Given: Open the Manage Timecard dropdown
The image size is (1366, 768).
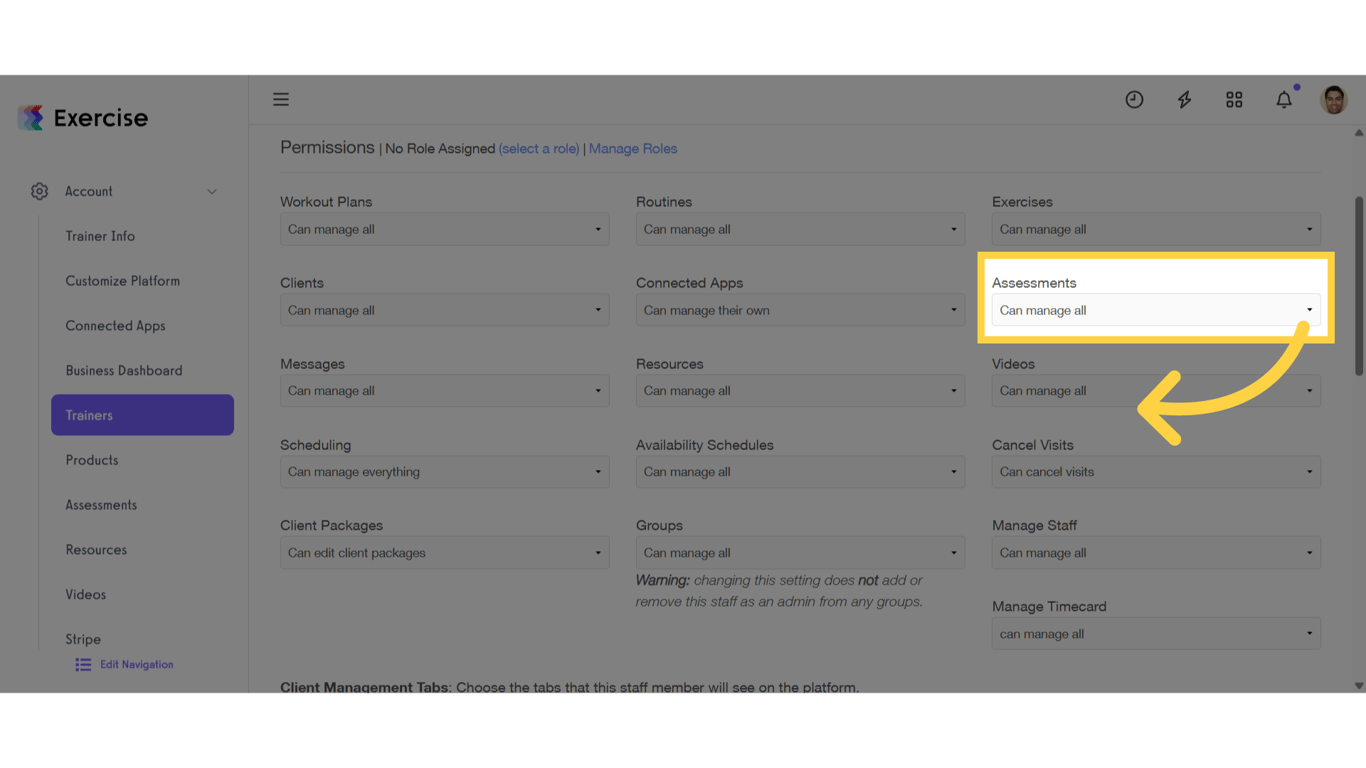Looking at the screenshot, I should (1155, 633).
